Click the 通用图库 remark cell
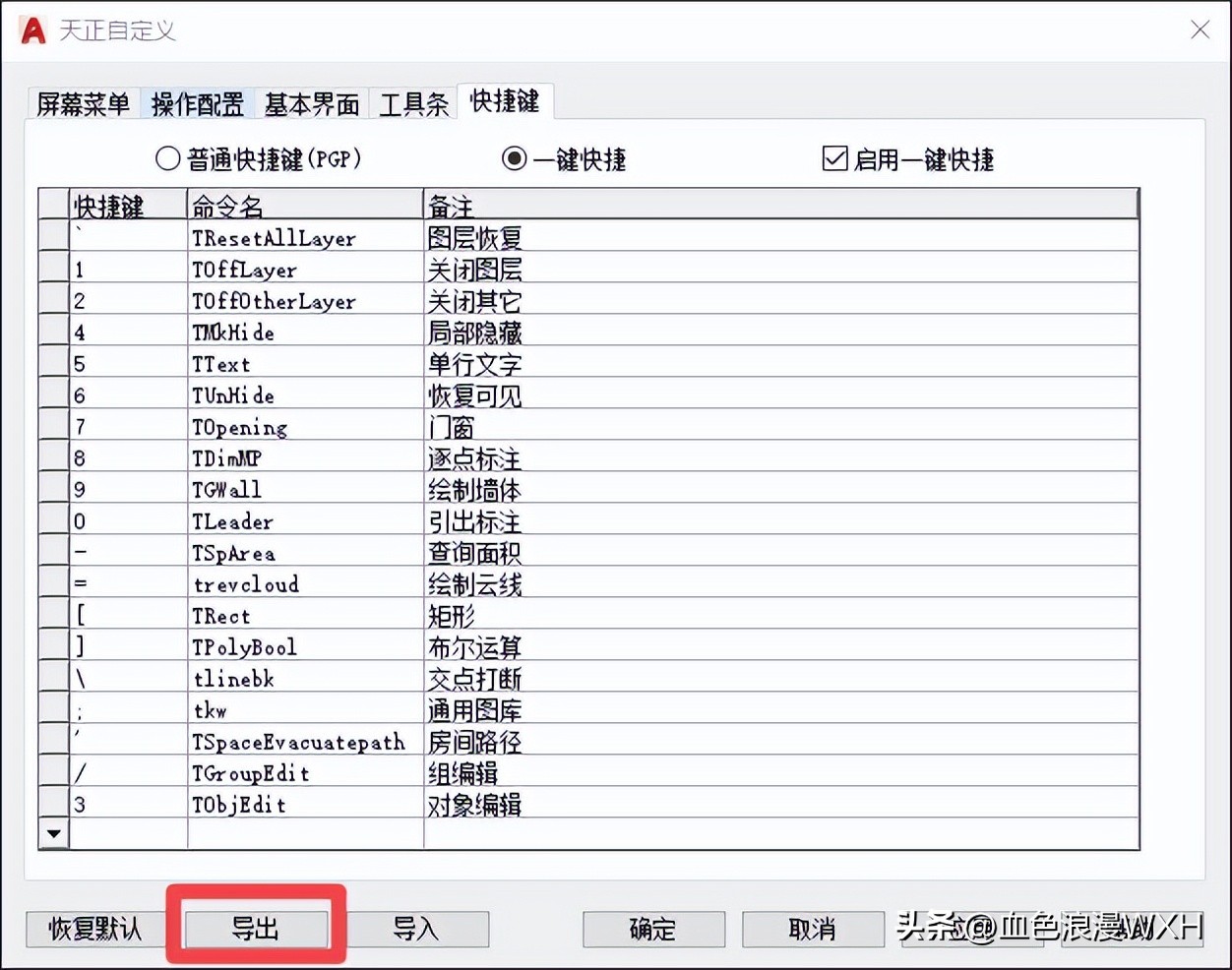The image size is (1232, 970). pos(781,709)
